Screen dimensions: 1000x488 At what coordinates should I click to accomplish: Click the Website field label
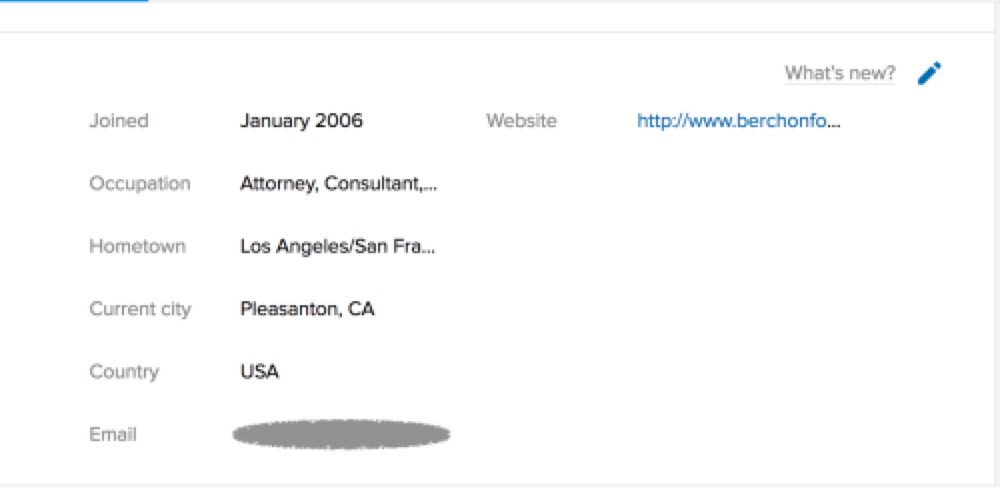pos(521,121)
